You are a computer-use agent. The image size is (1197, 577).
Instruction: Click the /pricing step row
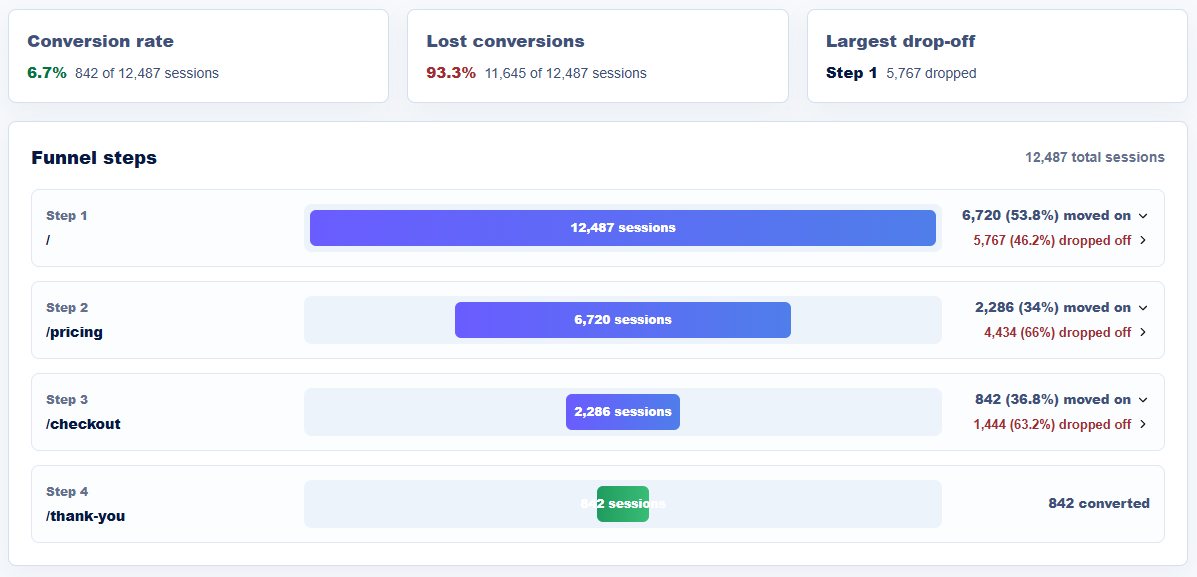click(598, 320)
